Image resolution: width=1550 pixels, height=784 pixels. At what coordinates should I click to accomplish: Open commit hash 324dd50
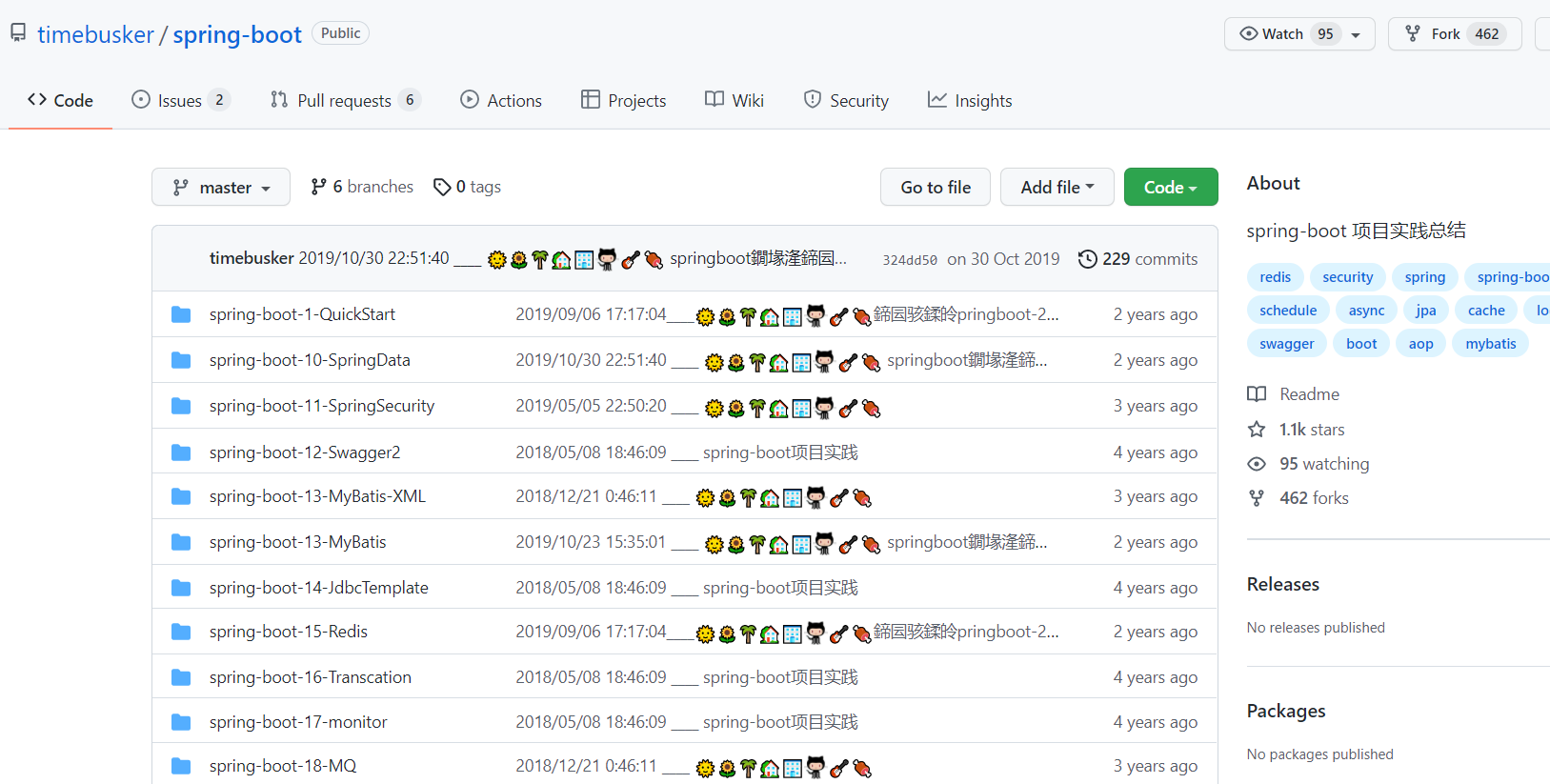point(910,260)
